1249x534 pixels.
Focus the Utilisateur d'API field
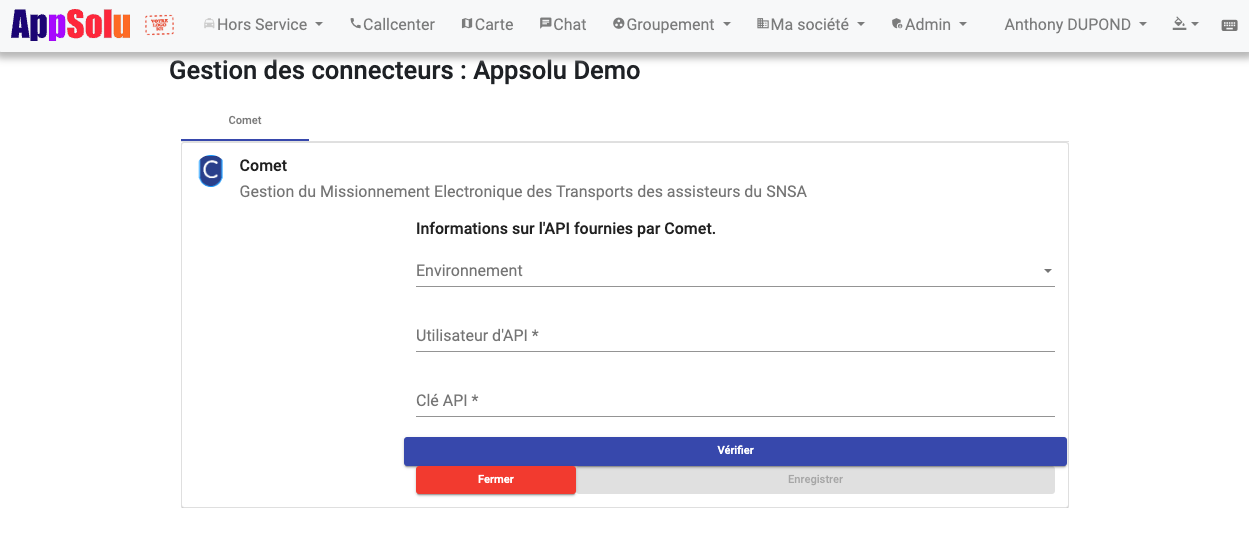point(735,335)
